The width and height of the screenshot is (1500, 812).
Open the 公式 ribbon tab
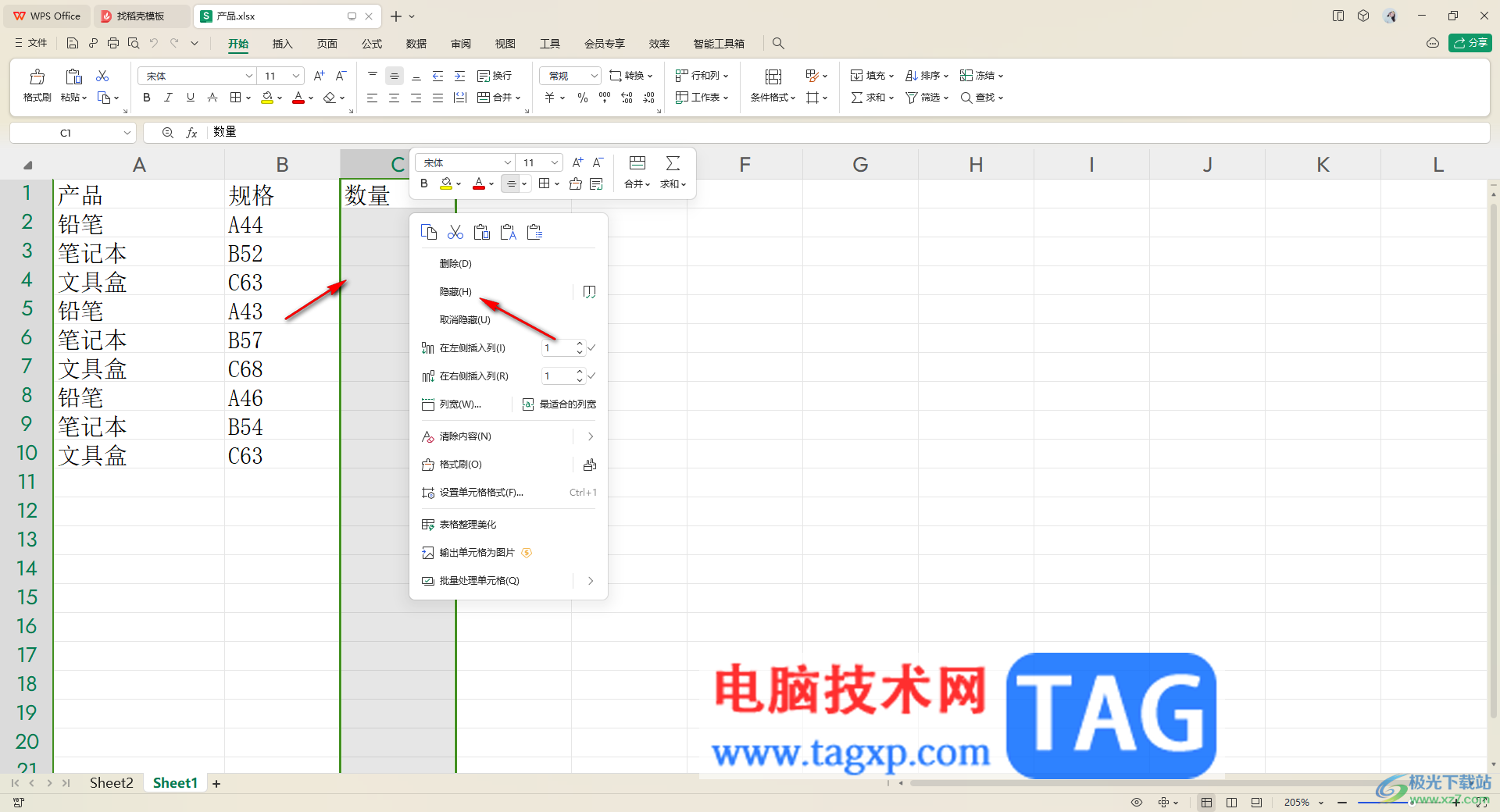(372, 44)
